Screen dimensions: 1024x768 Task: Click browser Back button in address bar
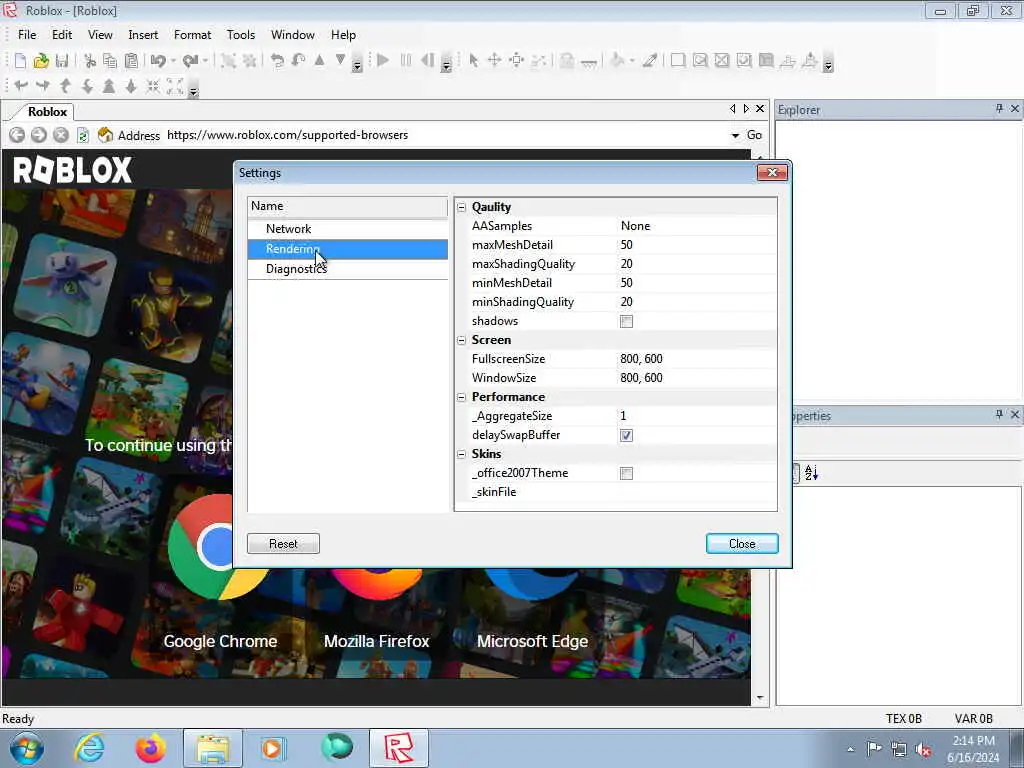(18, 135)
